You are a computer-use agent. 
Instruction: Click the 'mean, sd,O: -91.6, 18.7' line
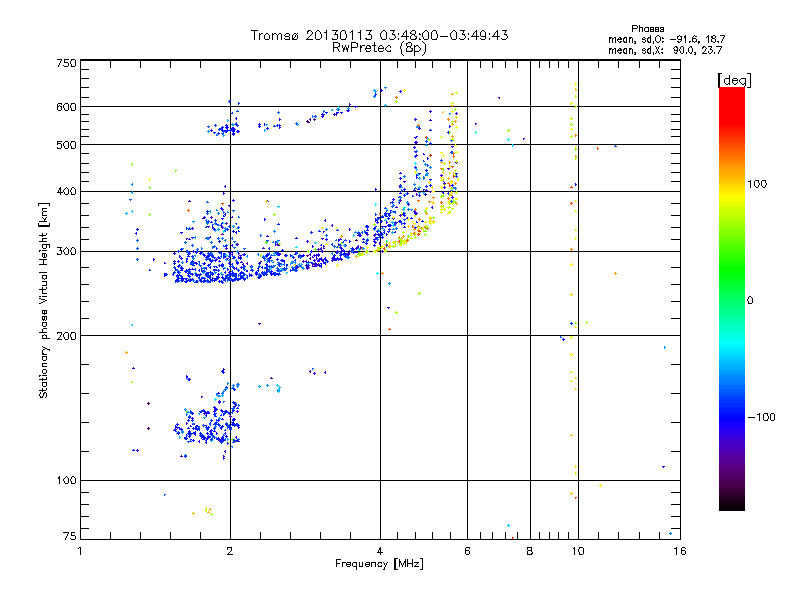click(666, 39)
